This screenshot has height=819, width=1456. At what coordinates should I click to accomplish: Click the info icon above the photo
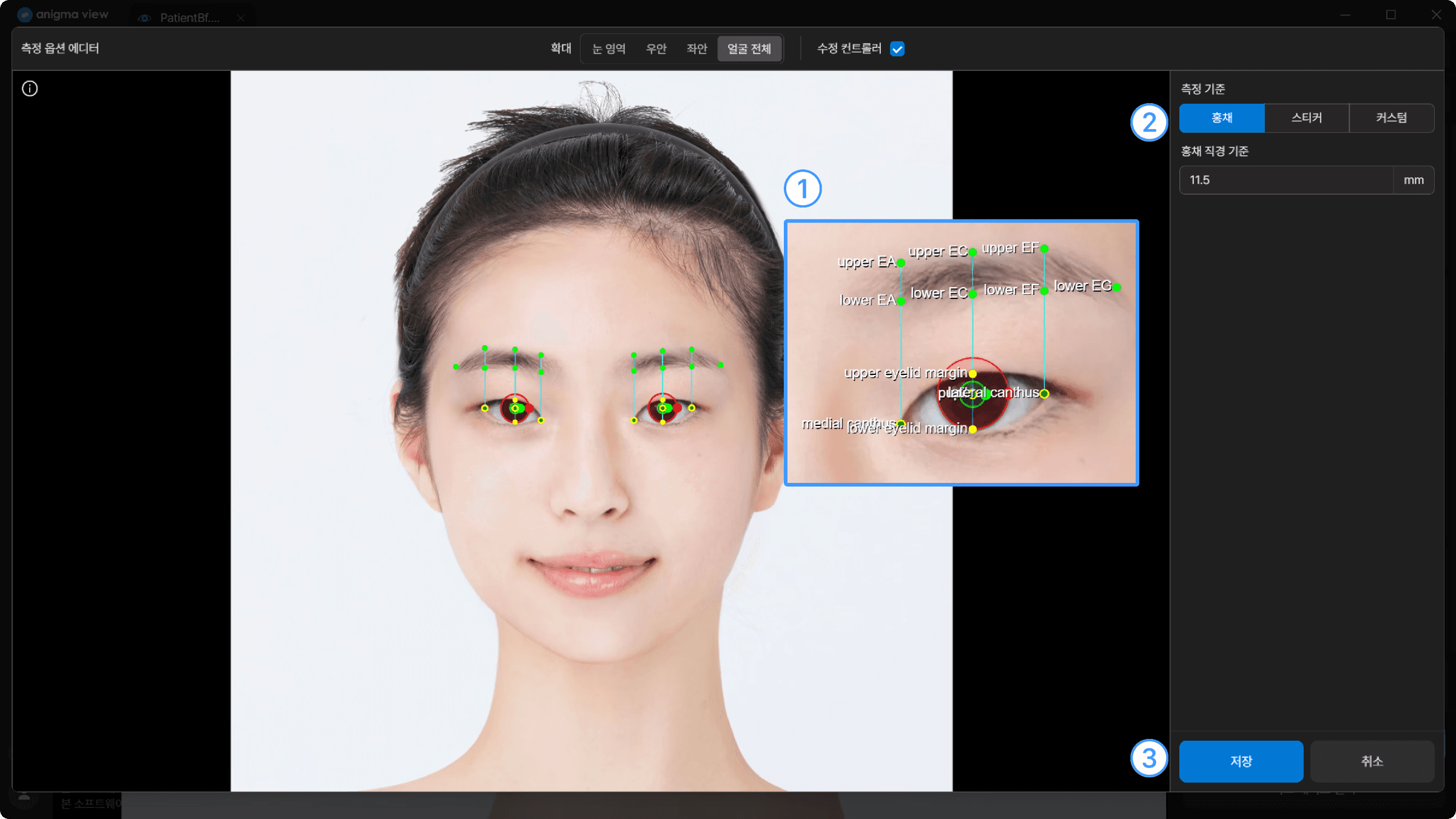(30, 89)
